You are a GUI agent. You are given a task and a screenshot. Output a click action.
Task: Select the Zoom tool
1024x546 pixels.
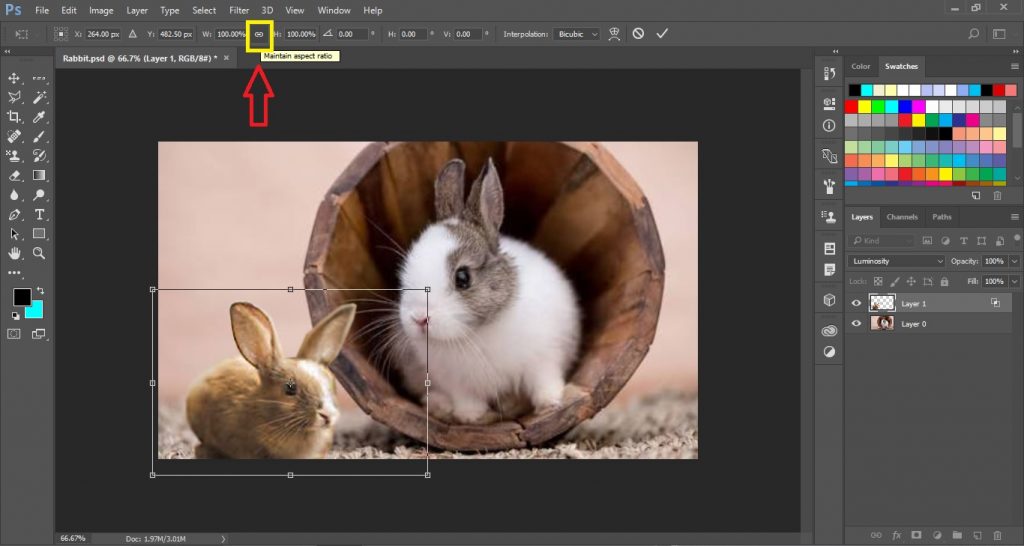tap(39, 253)
